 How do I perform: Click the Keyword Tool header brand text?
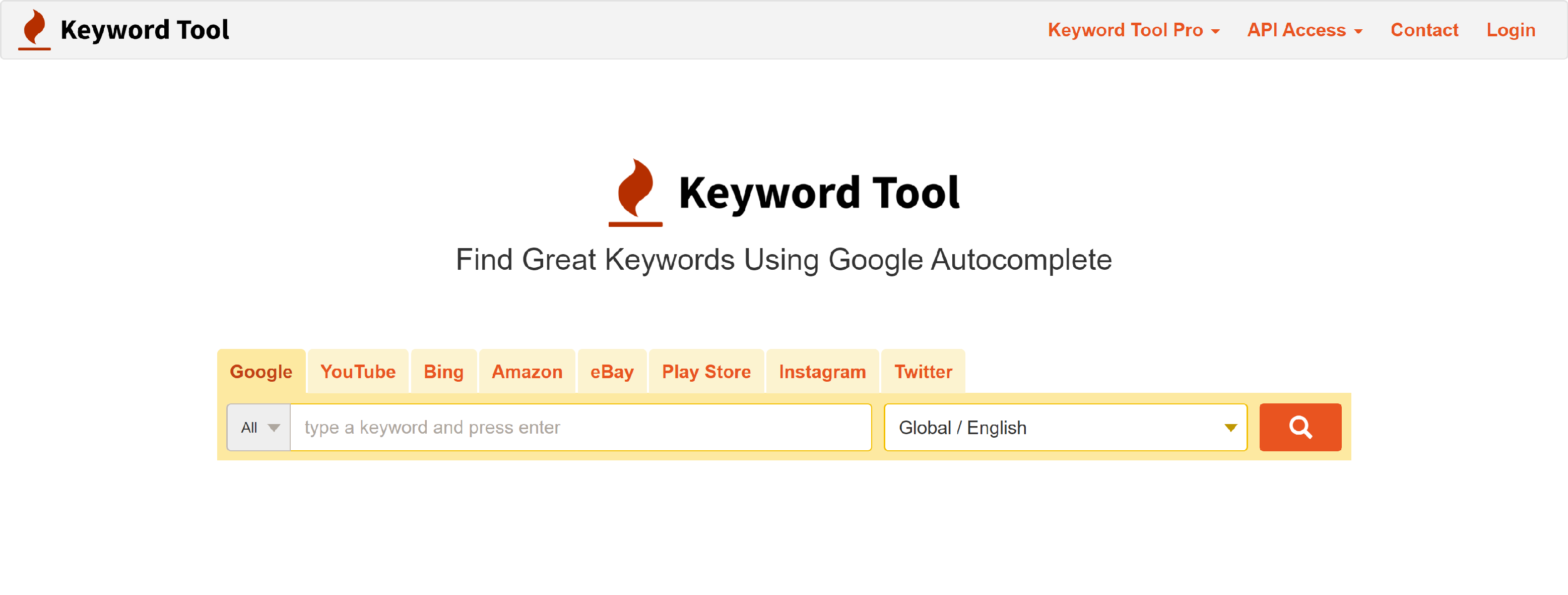145,30
